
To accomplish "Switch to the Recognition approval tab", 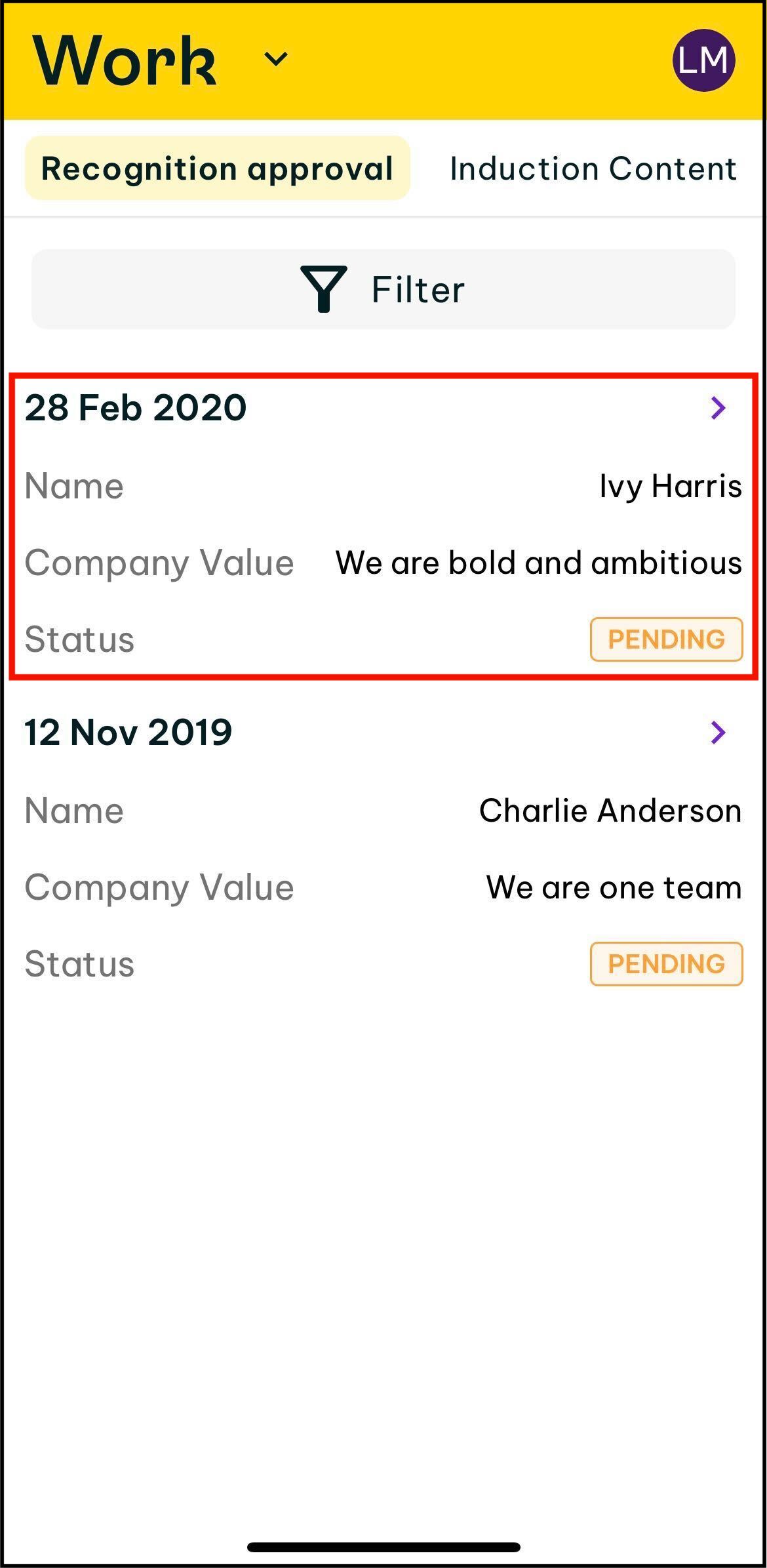I will [217, 169].
